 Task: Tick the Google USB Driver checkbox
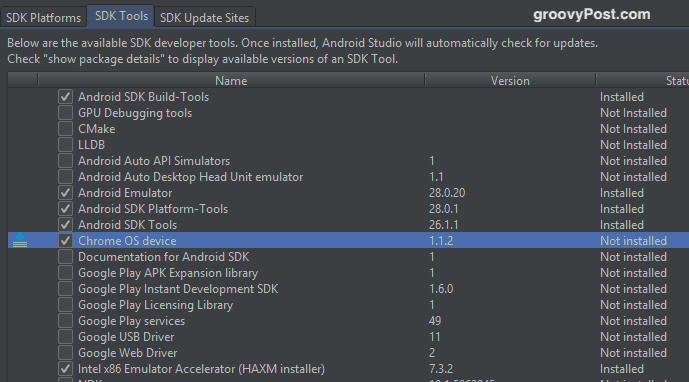pos(65,337)
